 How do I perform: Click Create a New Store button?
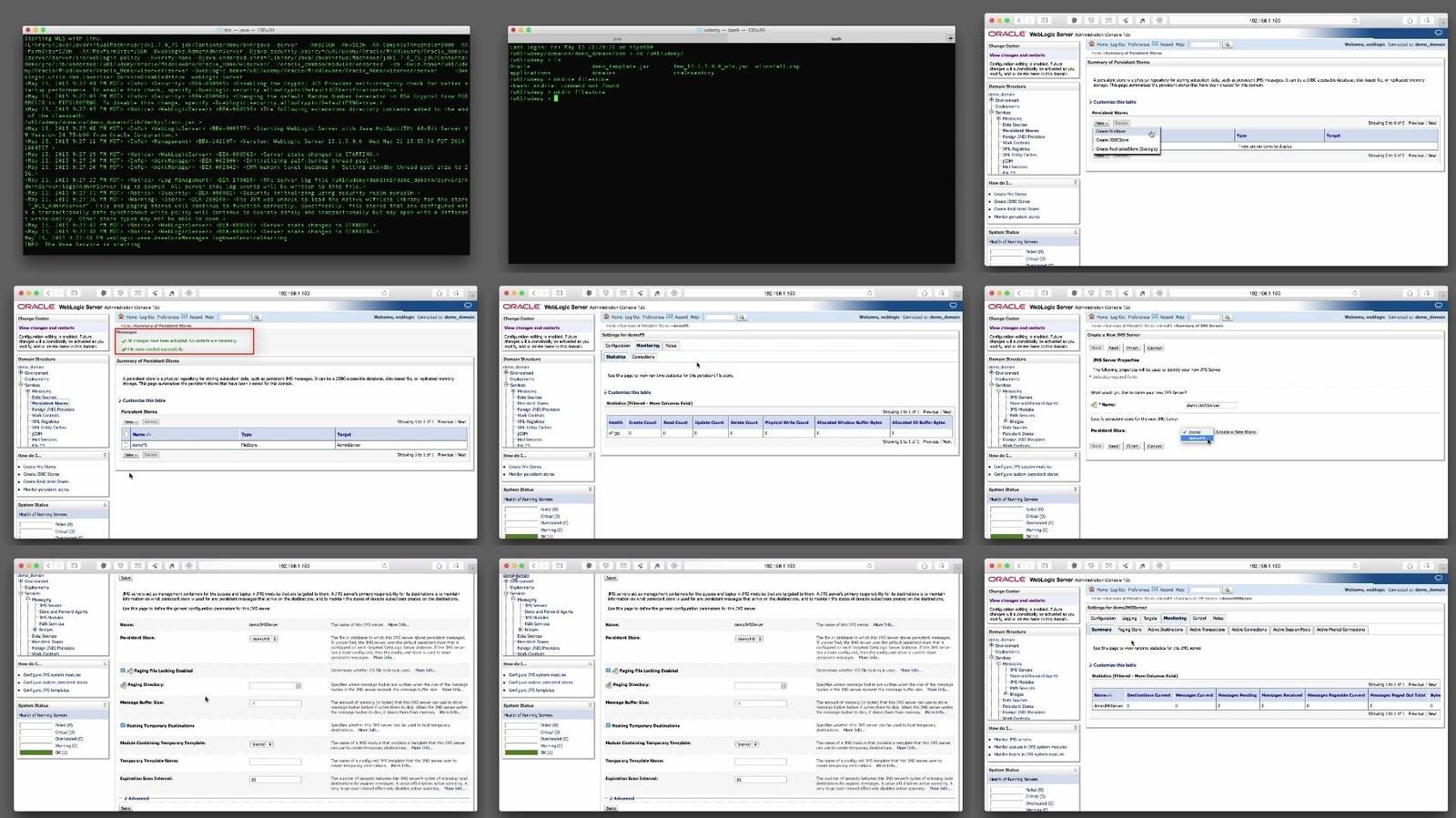(1236, 432)
